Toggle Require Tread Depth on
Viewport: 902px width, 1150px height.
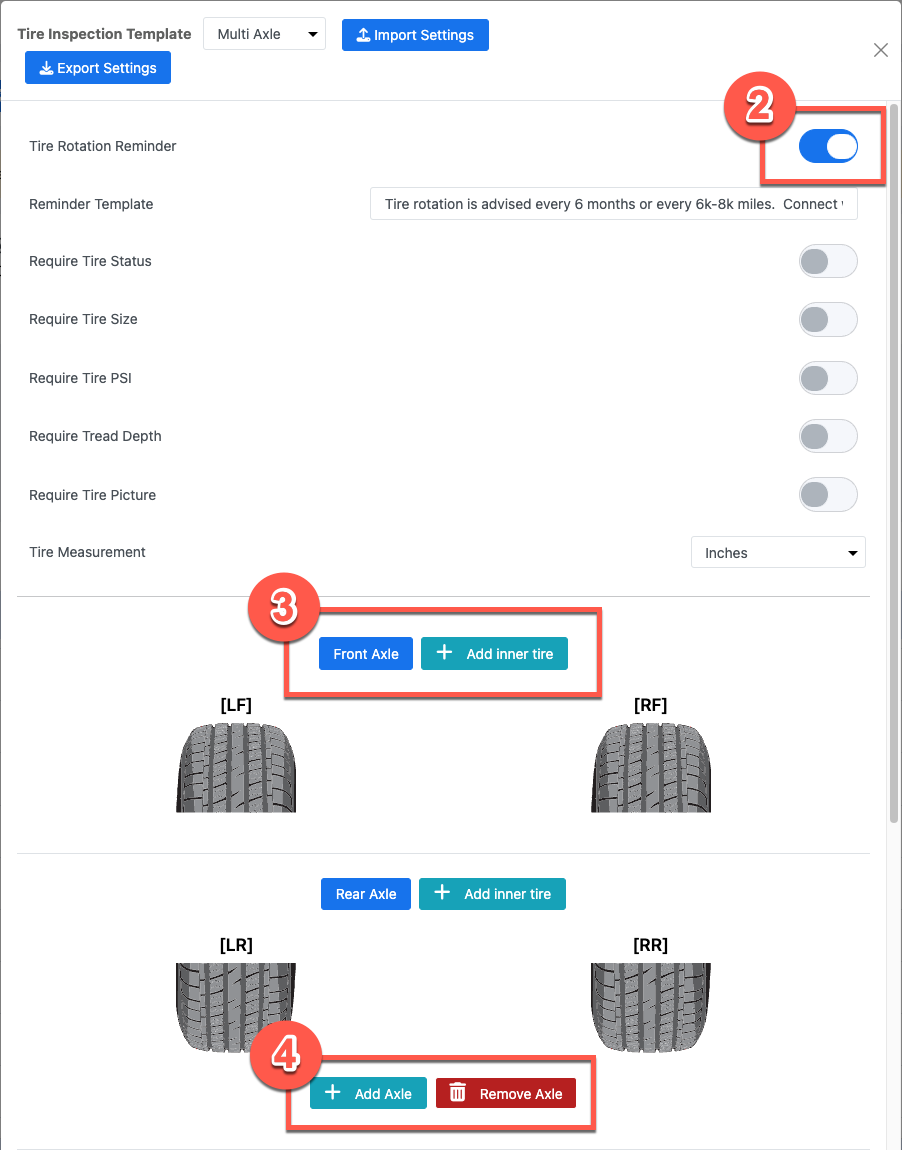[x=828, y=436]
